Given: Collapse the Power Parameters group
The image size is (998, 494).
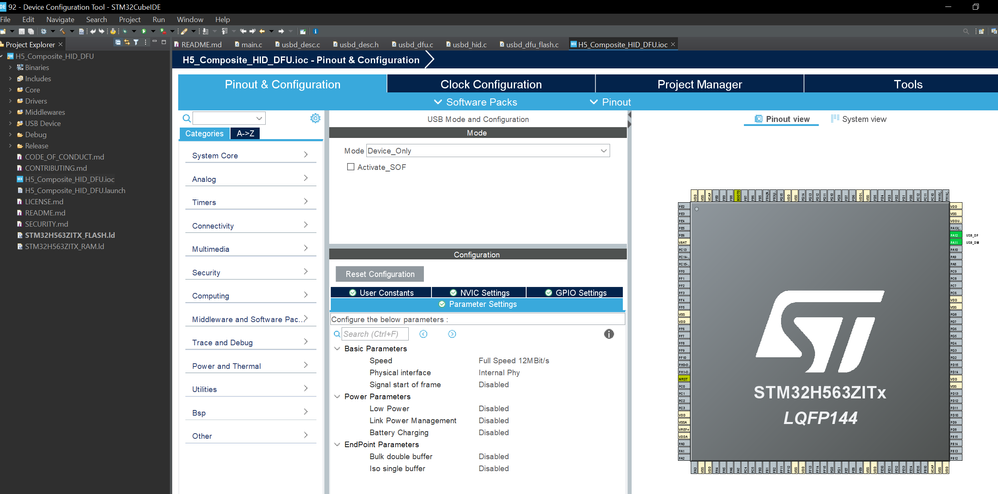Looking at the screenshot, I should pyautogui.click(x=337, y=397).
